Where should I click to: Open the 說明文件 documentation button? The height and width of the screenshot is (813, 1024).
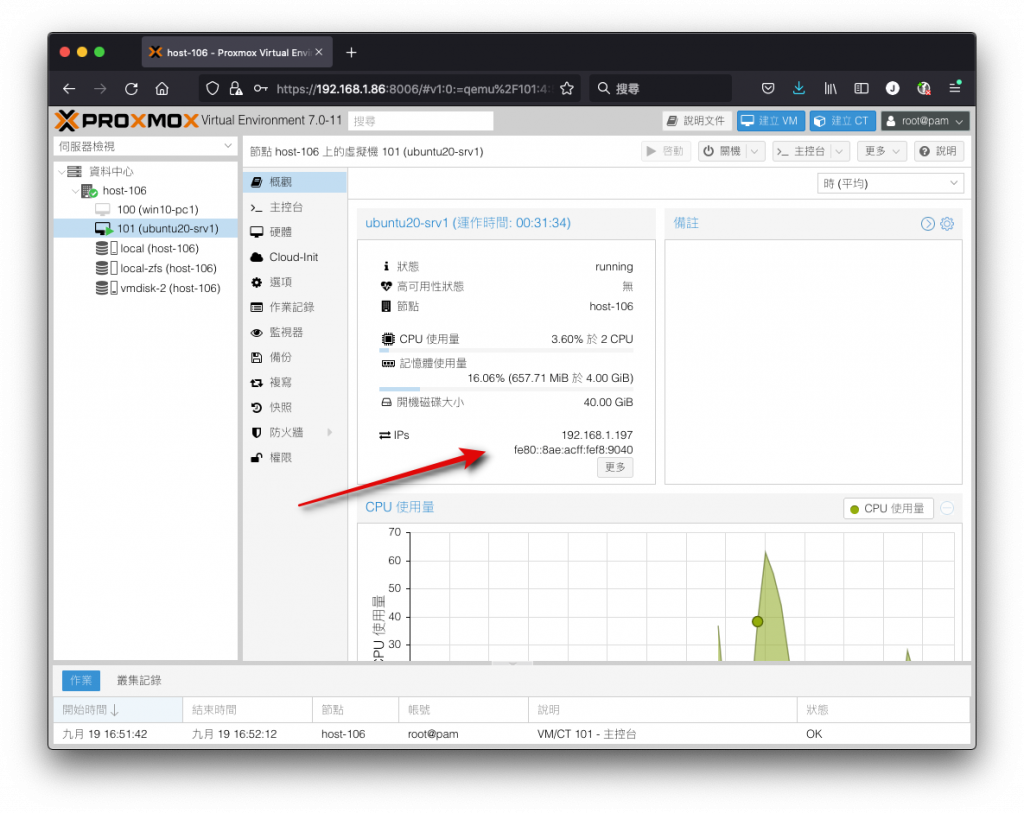click(x=696, y=121)
